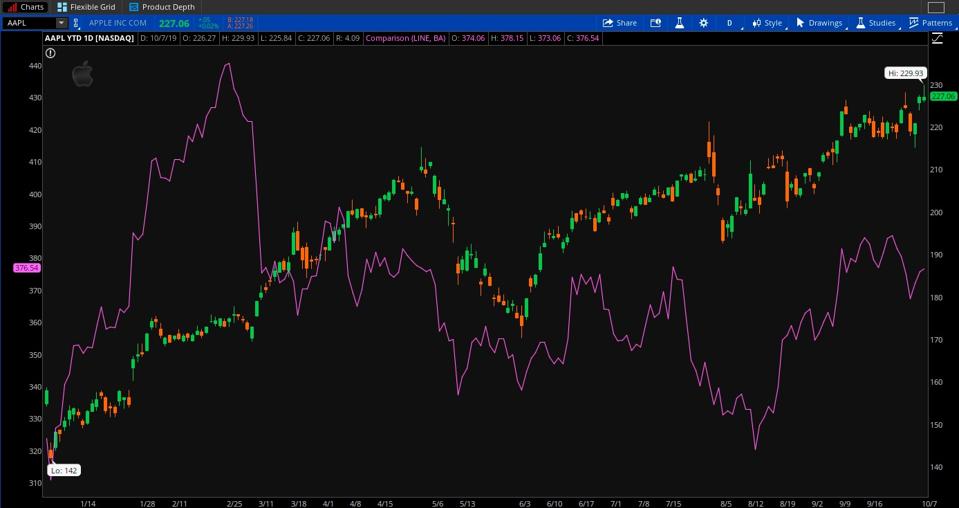Click the 'D: 10/7/19' date value
Screen dimensions: 959x508
158,38
